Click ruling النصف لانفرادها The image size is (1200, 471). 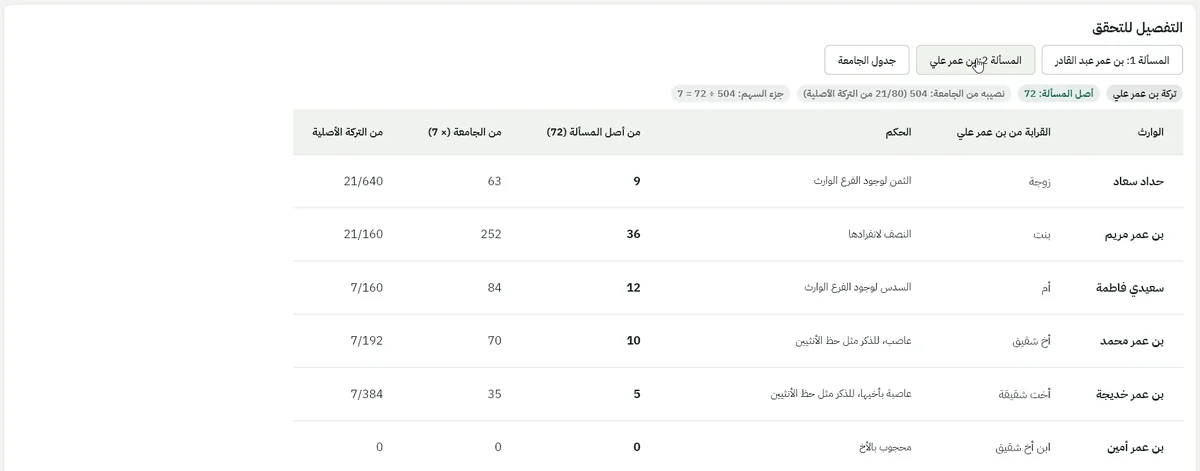coord(879,235)
